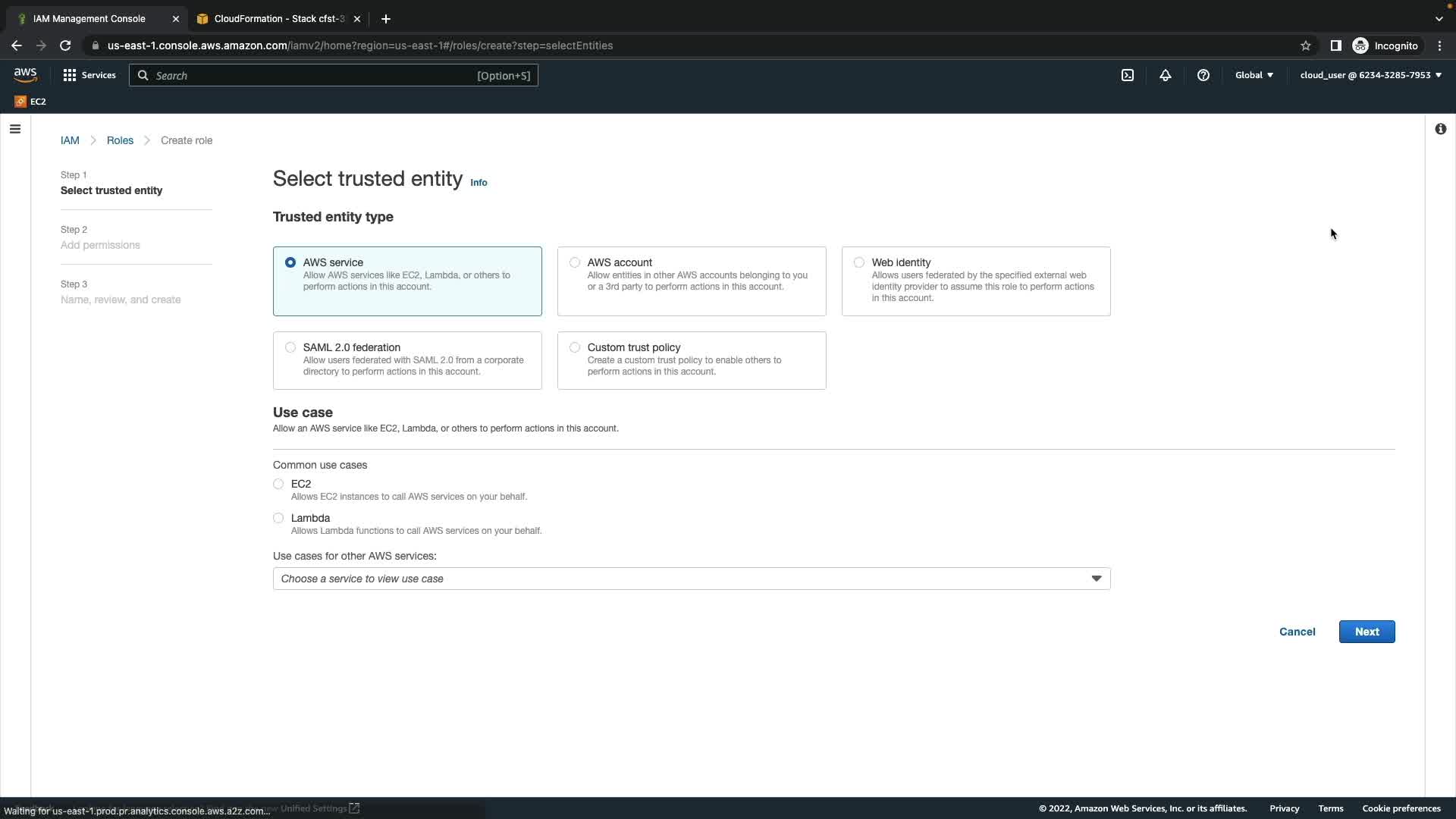Choose the Web identity radio option
The image size is (1456, 819).
[859, 262]
